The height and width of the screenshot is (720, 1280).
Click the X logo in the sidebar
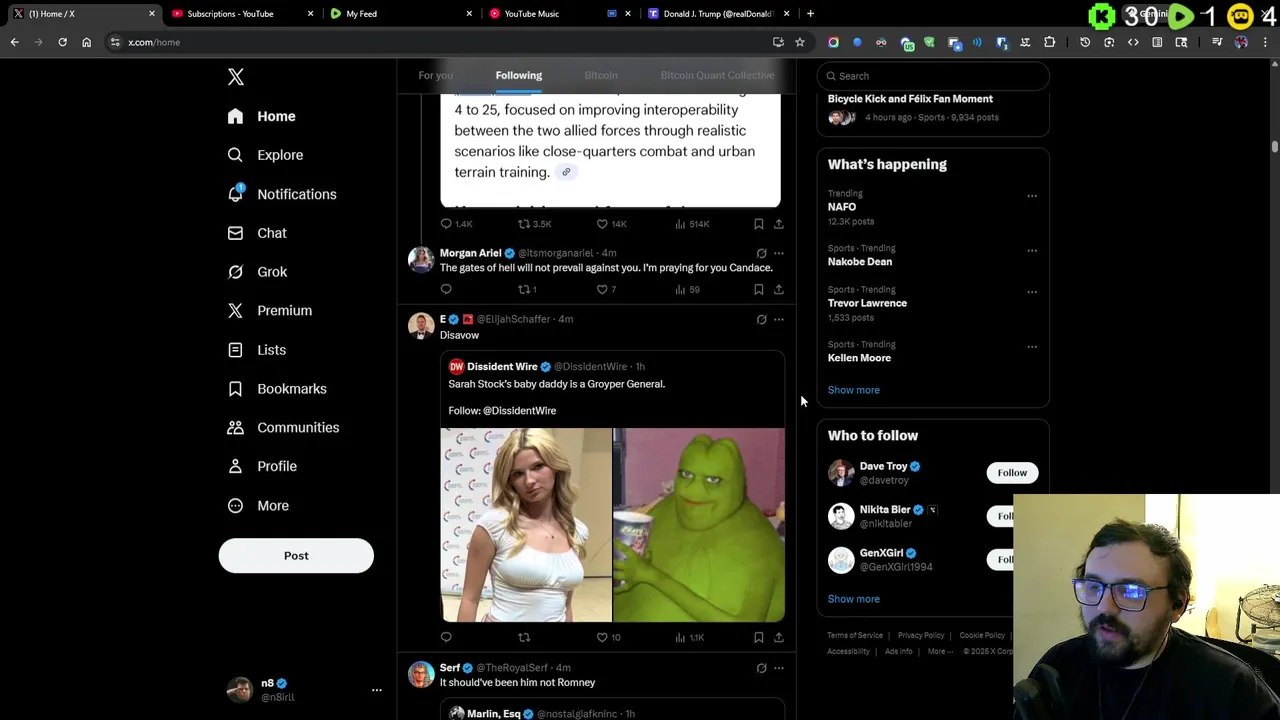(x=236, y=77)
